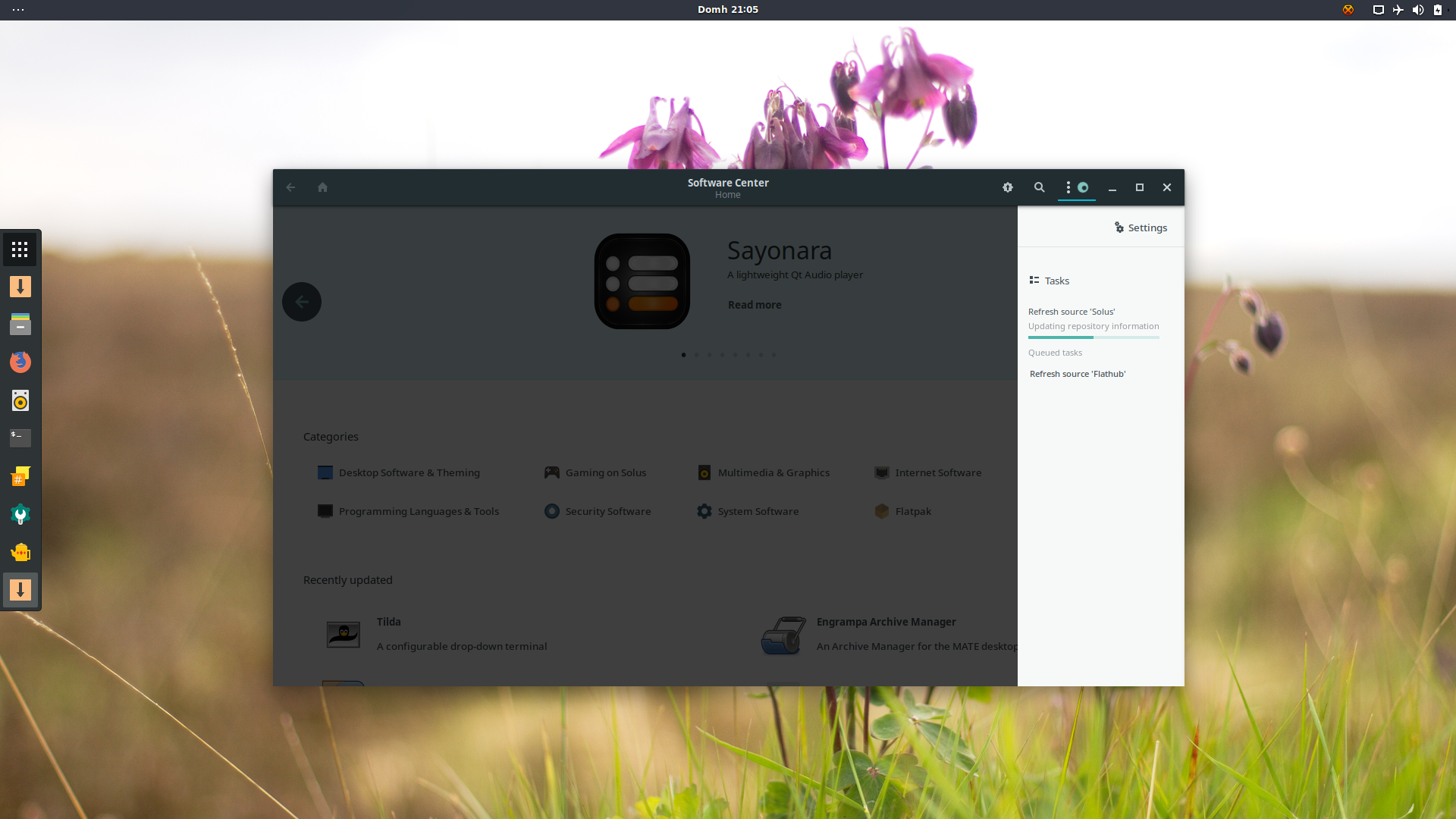1456x819 pixels.
Task: Minimize the Software Center window
Action: pos(1112,187)
